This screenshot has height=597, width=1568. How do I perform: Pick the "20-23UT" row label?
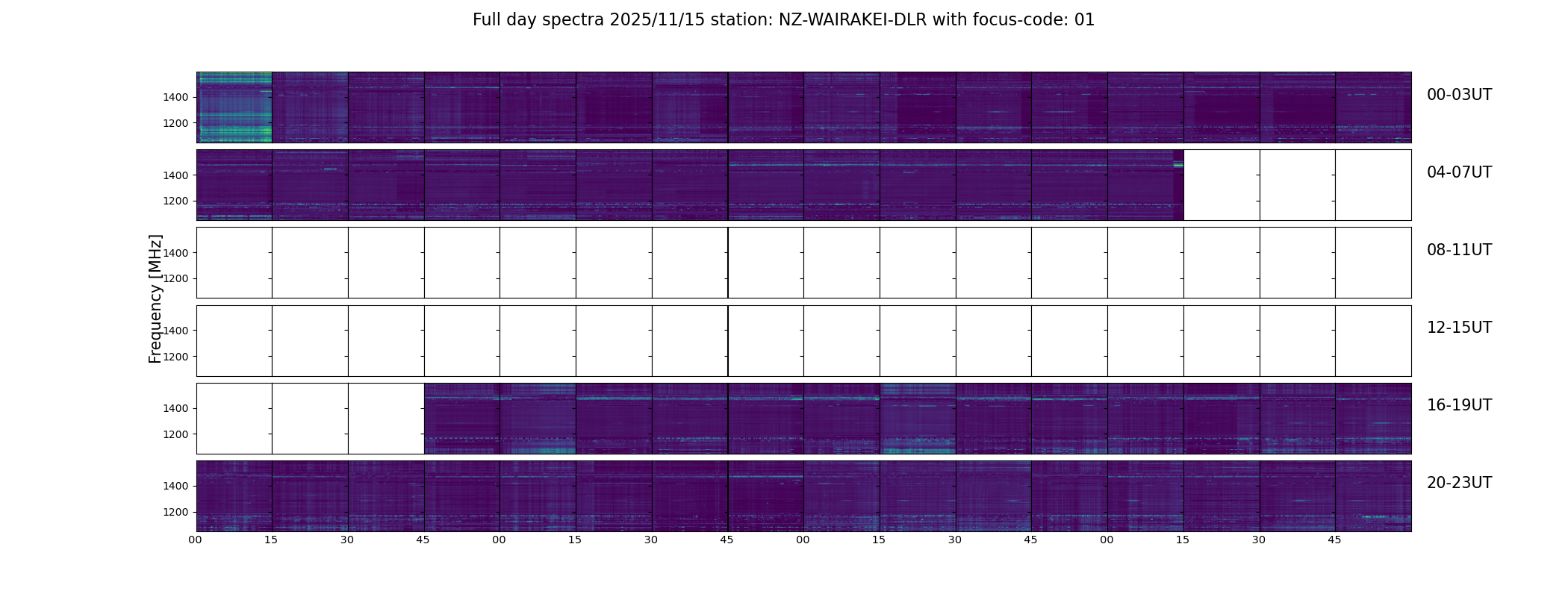[1459, 483]
